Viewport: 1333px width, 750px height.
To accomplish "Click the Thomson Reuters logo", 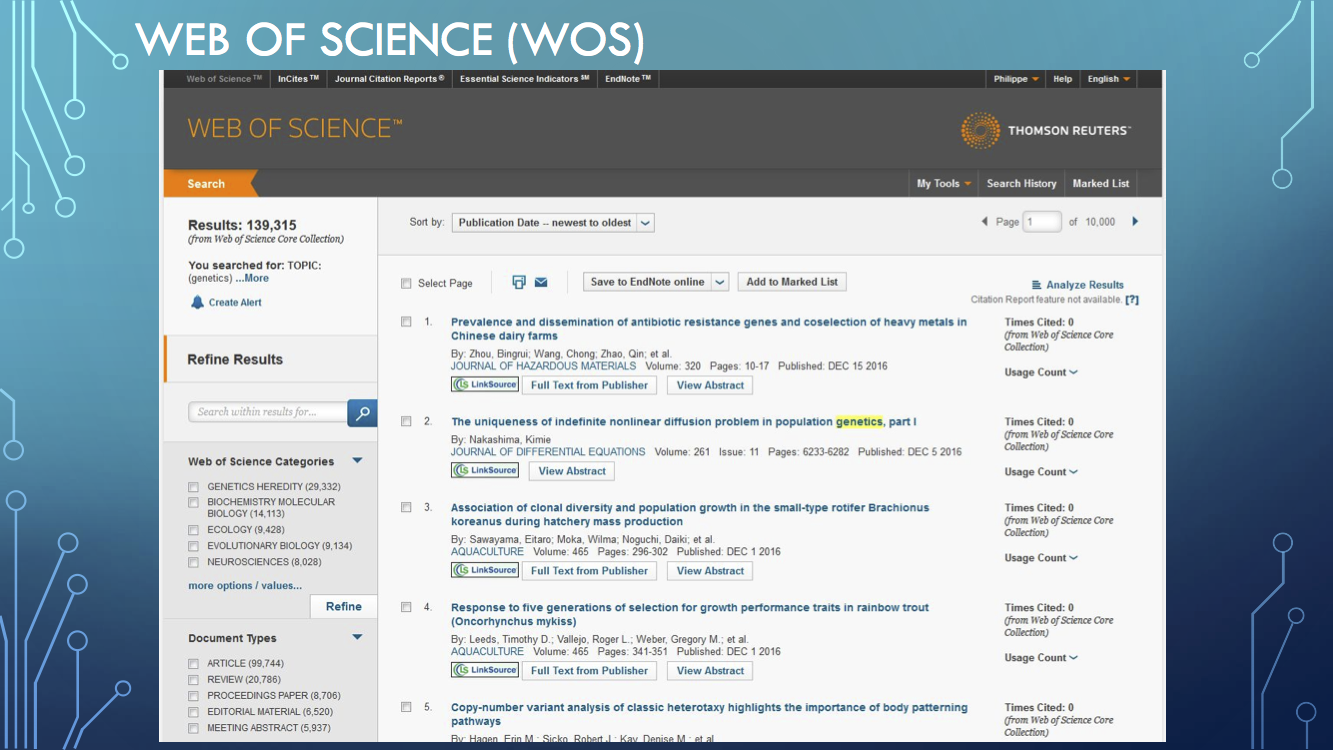I will tap(1045, 131).
